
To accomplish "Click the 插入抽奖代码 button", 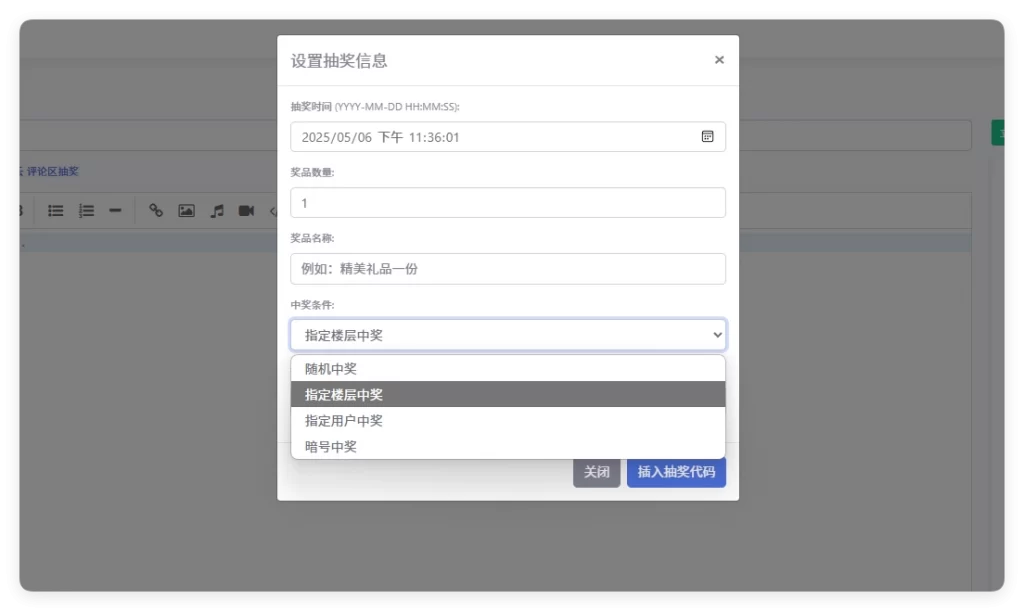I will click(x=676, y=471).
